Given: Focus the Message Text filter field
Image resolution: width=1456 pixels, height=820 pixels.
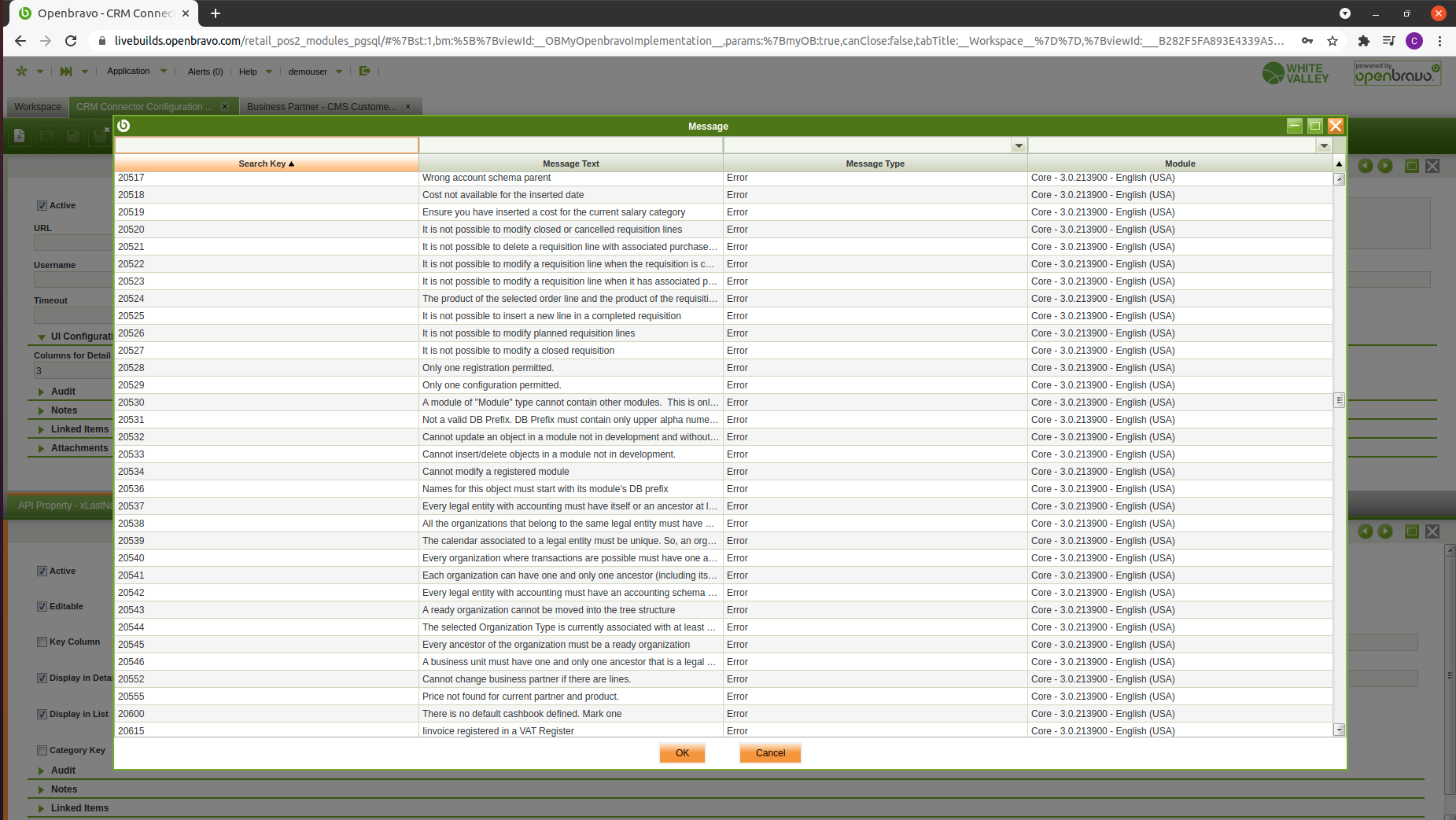Looking at the screenshot, I should (571, 145).
